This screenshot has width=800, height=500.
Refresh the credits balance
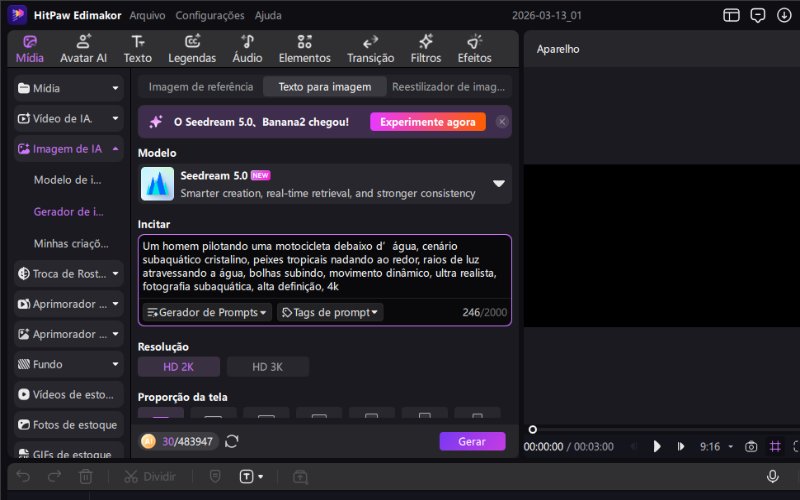click(x=232, y=441)
